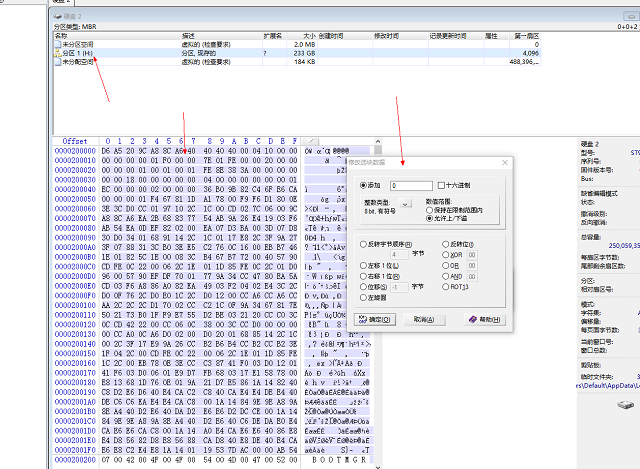Select 左旋圈 rotate-left radio option
This screenshot has width=640, height=469.
pos(363,298)
